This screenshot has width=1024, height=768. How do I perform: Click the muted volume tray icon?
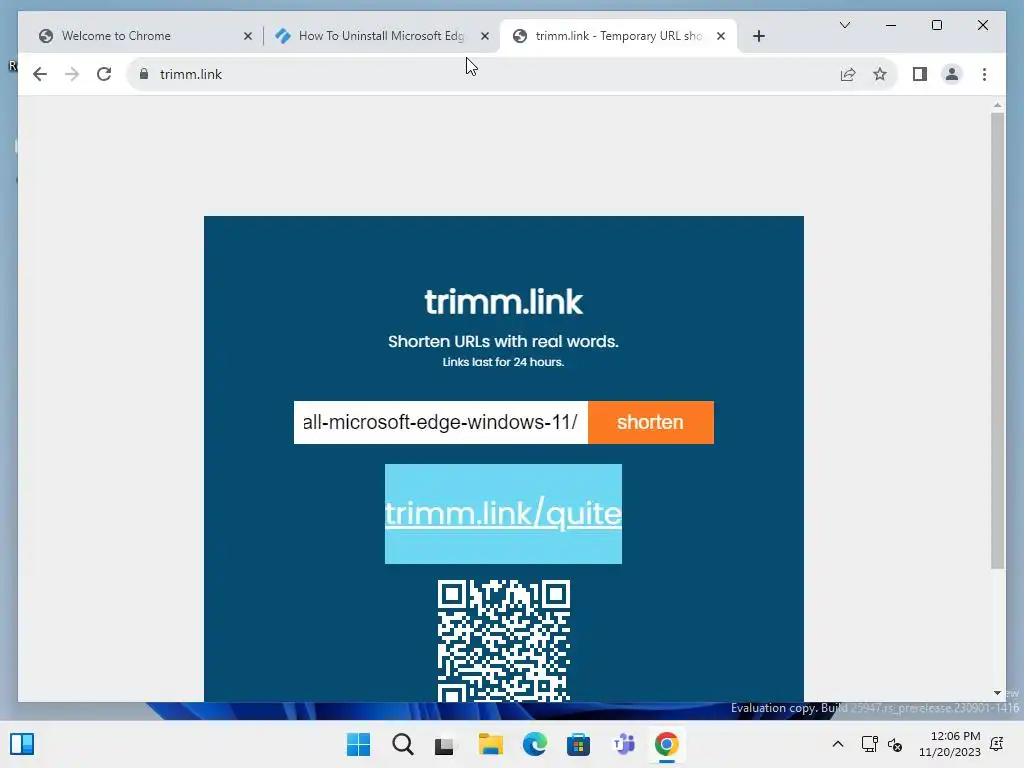tap(895, 744)
